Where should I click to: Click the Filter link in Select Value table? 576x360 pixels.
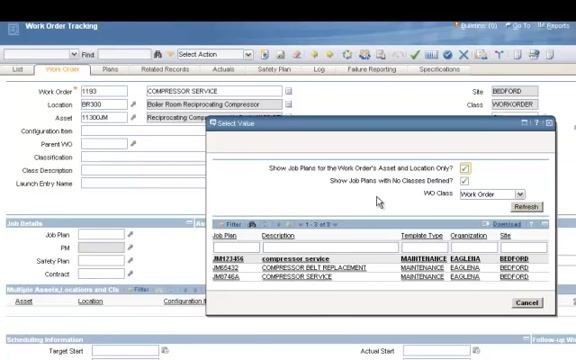pos(234,224)
